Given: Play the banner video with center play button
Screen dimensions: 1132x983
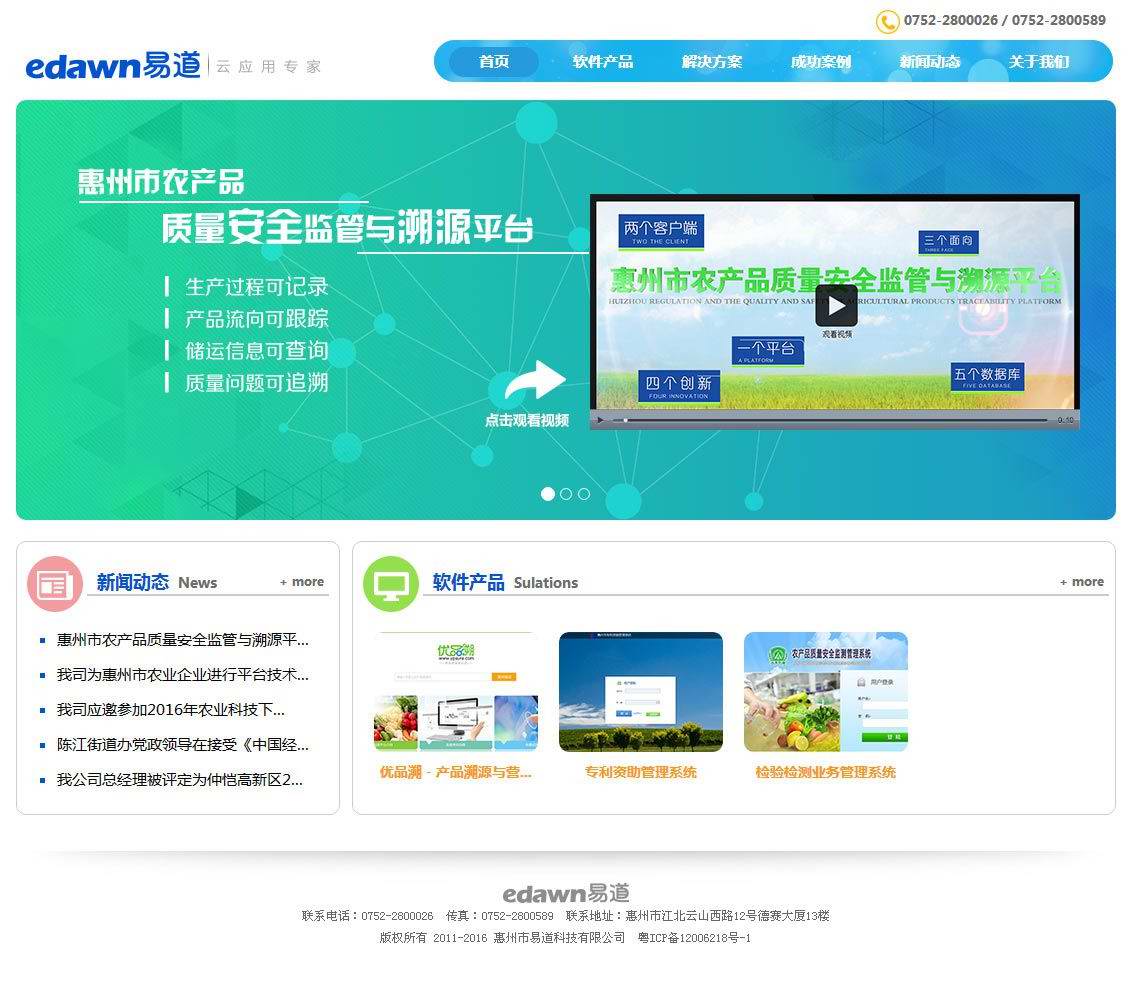Looking at the screenshot, I should tap(836, 306).
